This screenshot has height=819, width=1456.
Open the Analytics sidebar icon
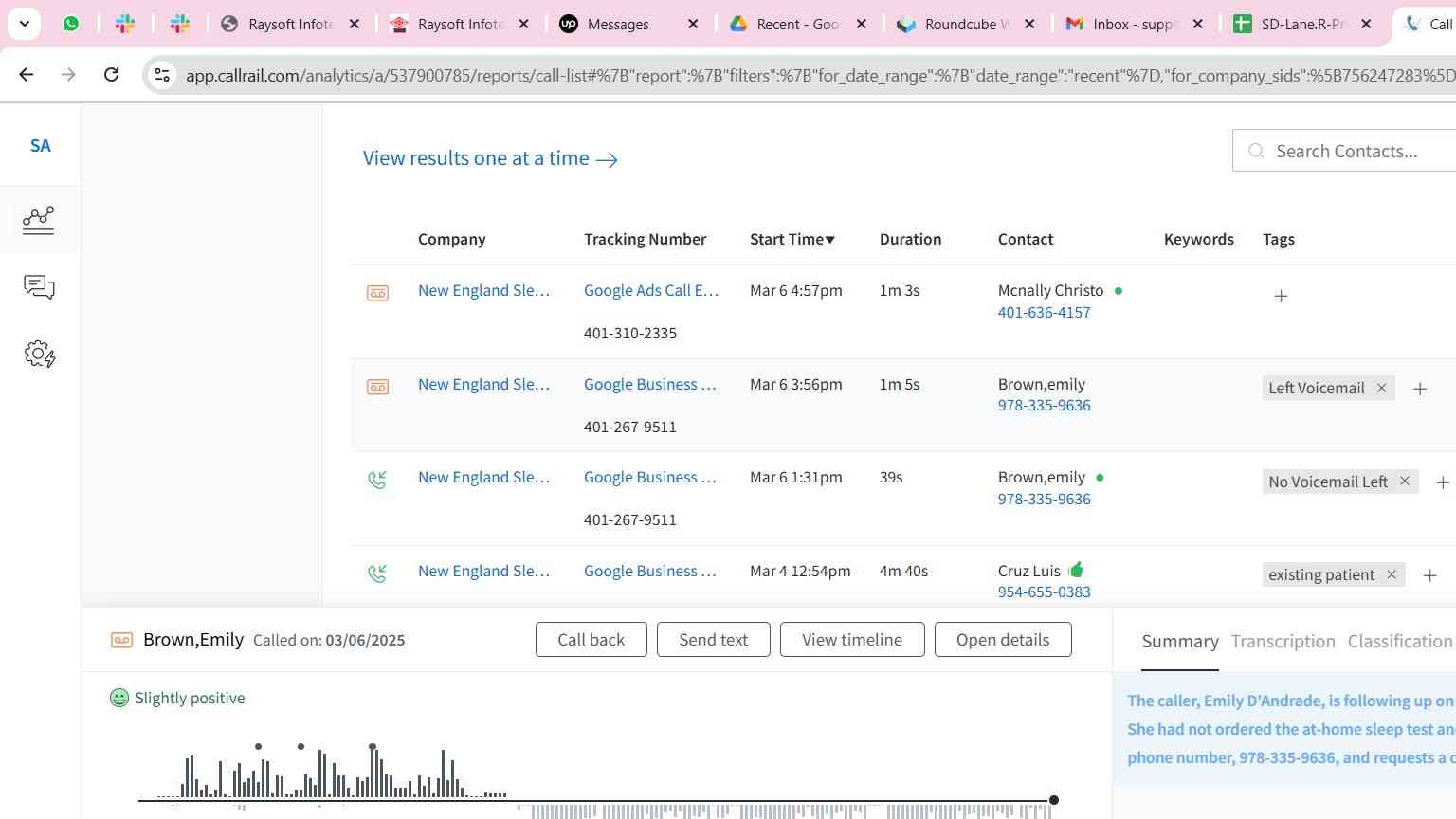click(x=39, y=220)
